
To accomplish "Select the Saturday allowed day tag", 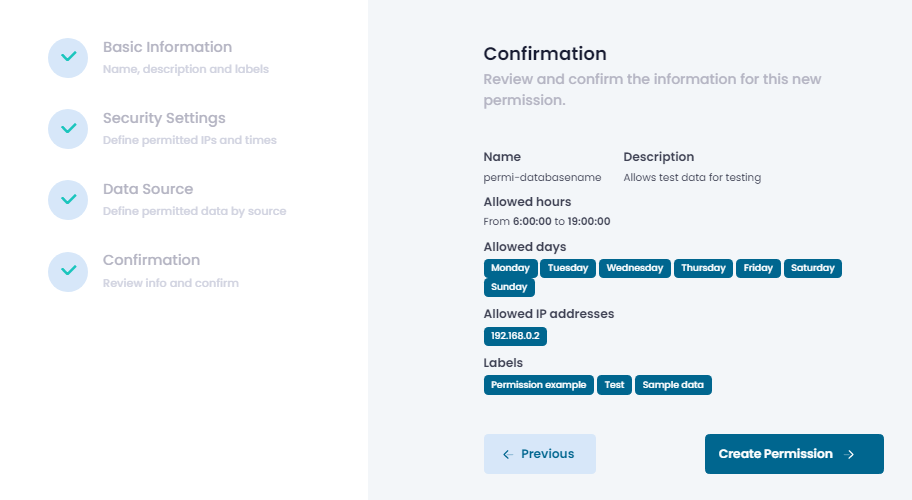I will (812, 268).
